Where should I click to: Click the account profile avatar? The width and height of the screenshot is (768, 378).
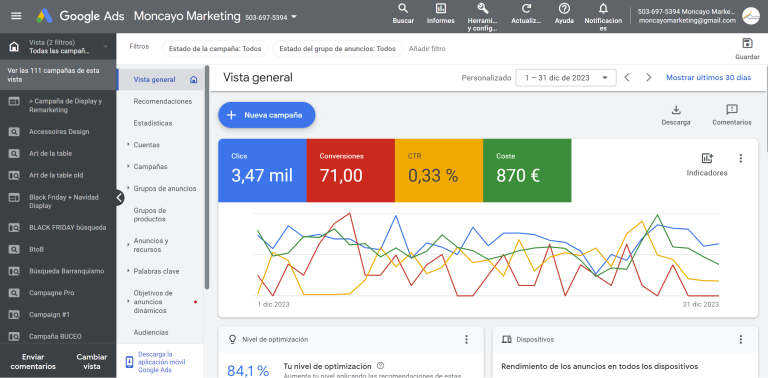point(750,16)
